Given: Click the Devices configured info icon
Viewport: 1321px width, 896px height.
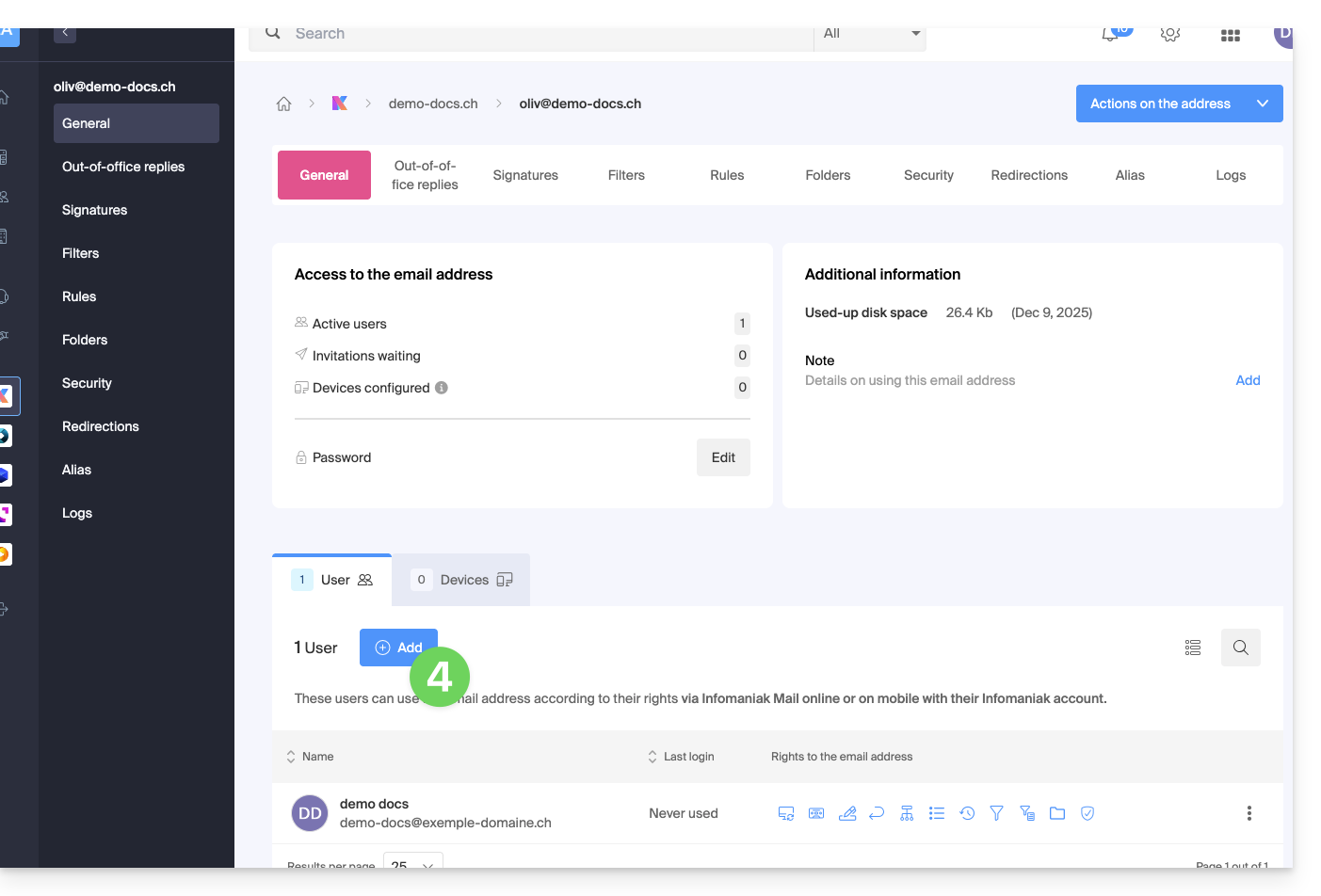Looking at the screenshot, I should pos(442,388).
